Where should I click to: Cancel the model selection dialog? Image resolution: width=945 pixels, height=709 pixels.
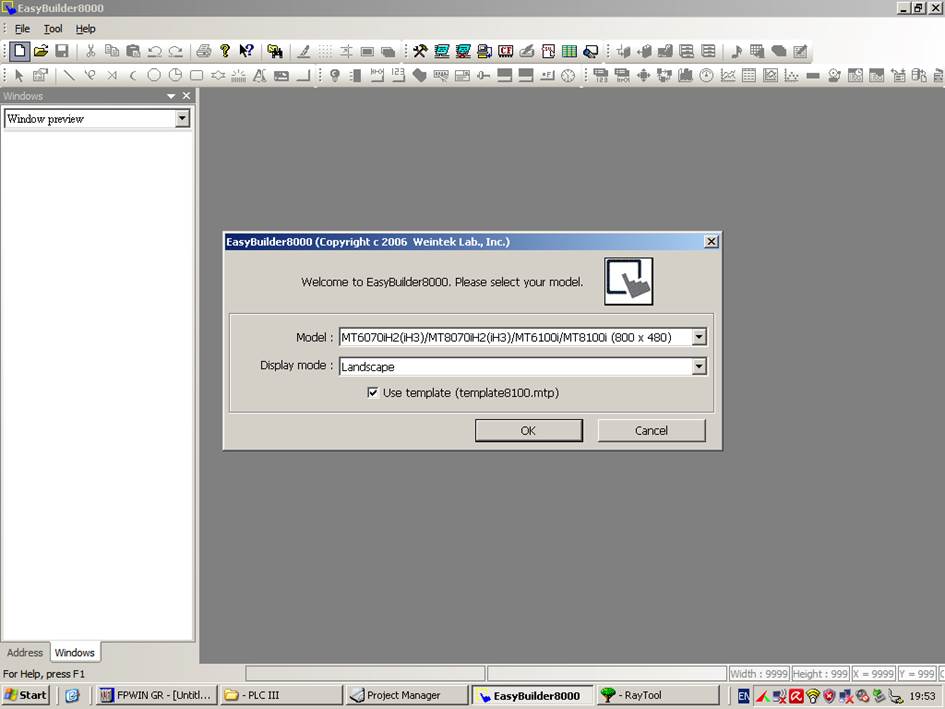(651, 430)
